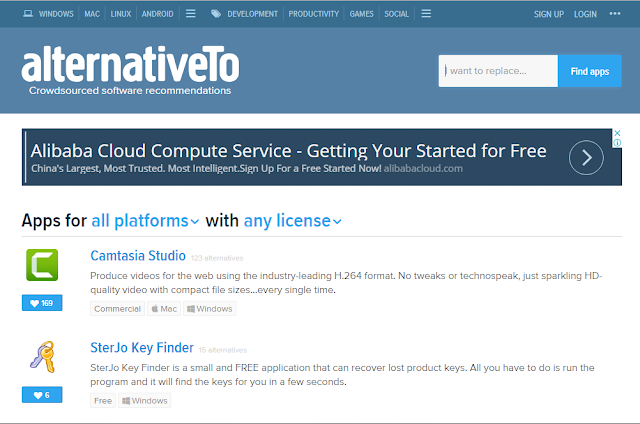Click the Find apps button
The image size is (640, 424).
click(590, 71)
